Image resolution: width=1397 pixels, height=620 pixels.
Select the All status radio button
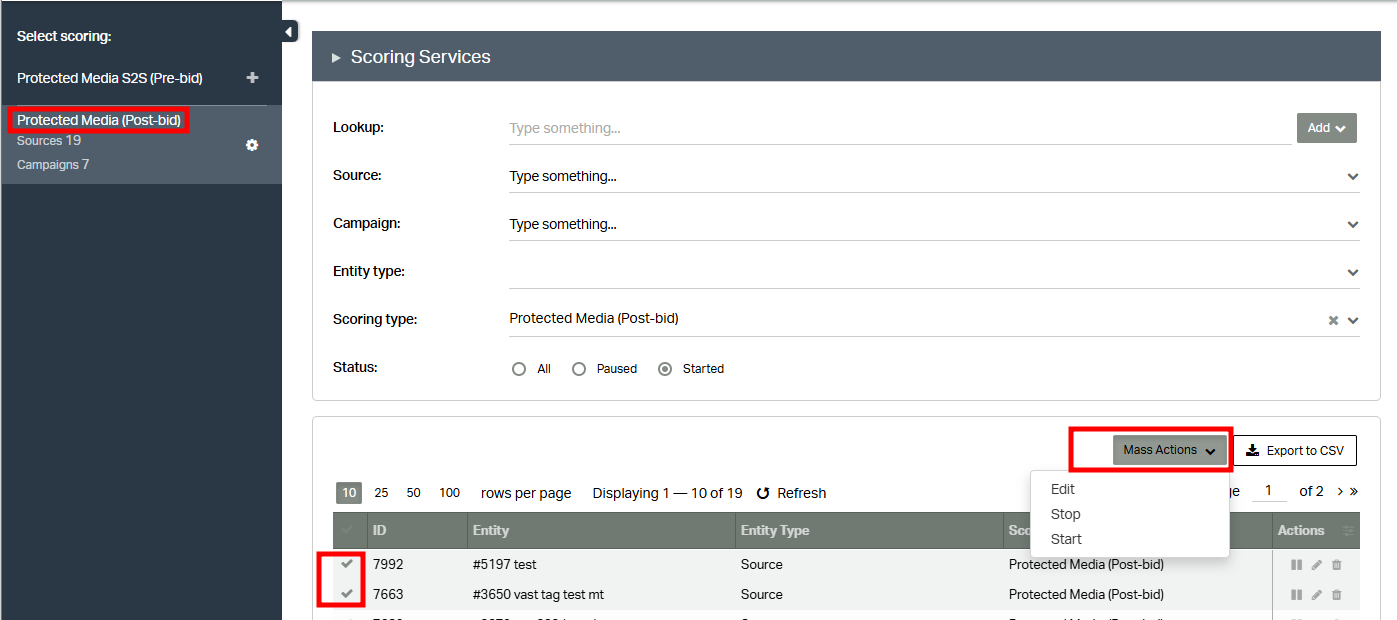tap(519, 369)
